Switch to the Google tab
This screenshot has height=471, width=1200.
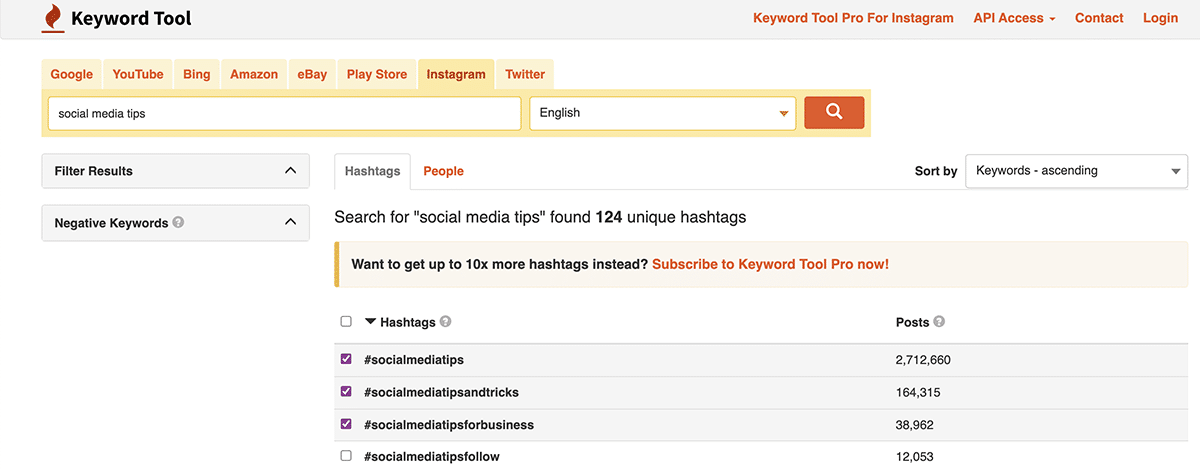72,74
